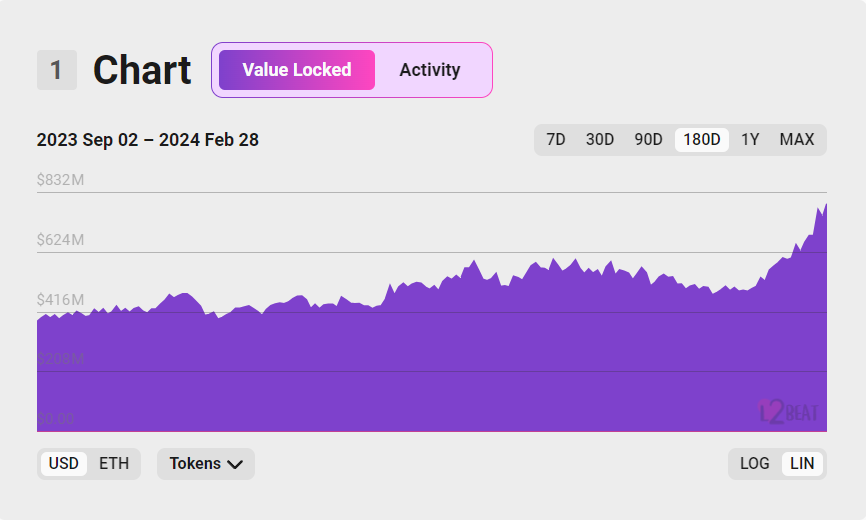Open the Tokens dropdown

205,464
